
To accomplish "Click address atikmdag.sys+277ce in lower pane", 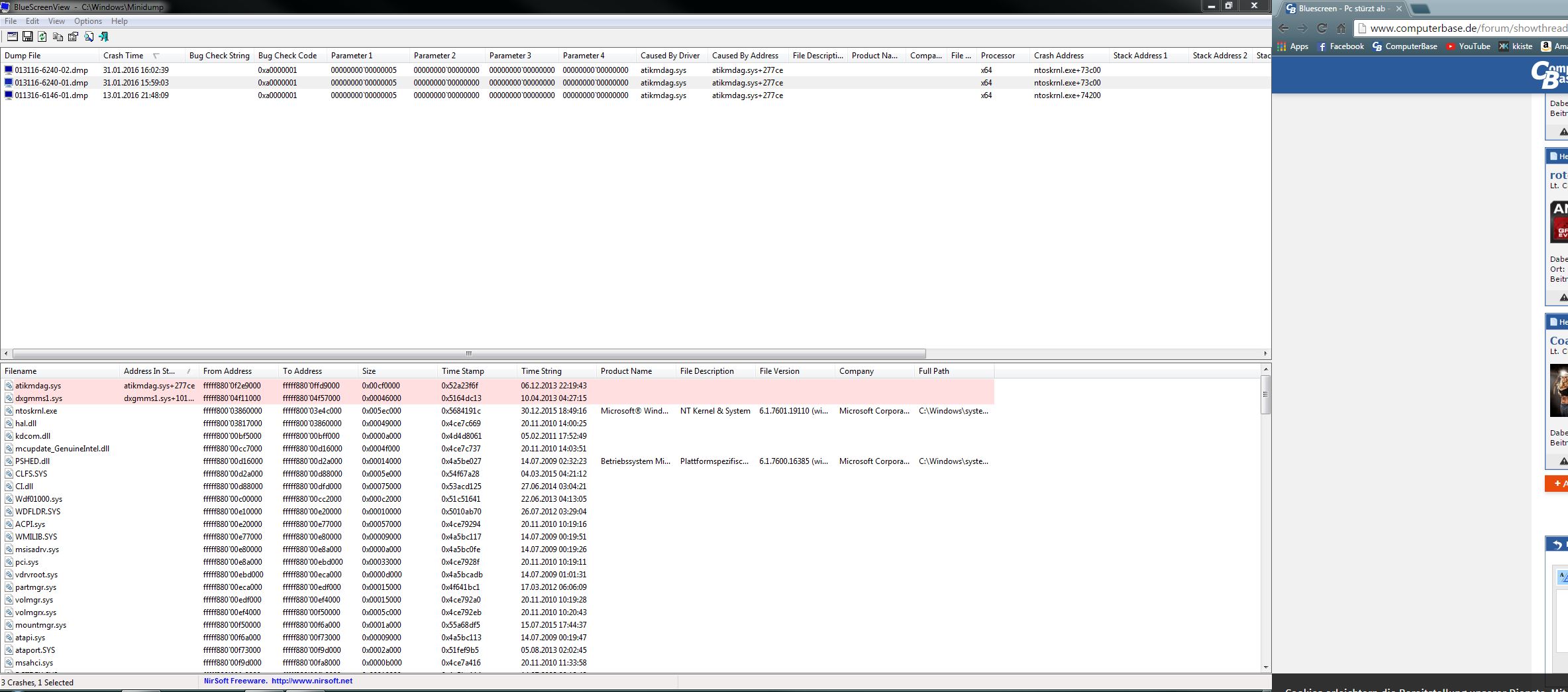I will point(159,386).
